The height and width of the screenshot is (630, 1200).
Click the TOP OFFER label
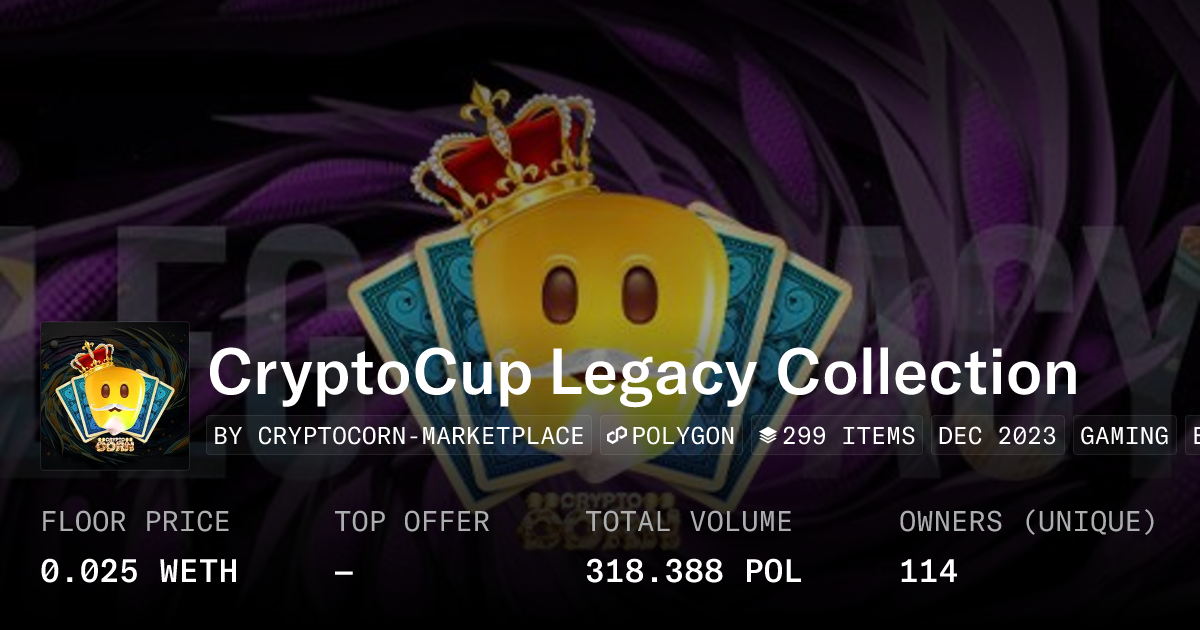(412, 522)
